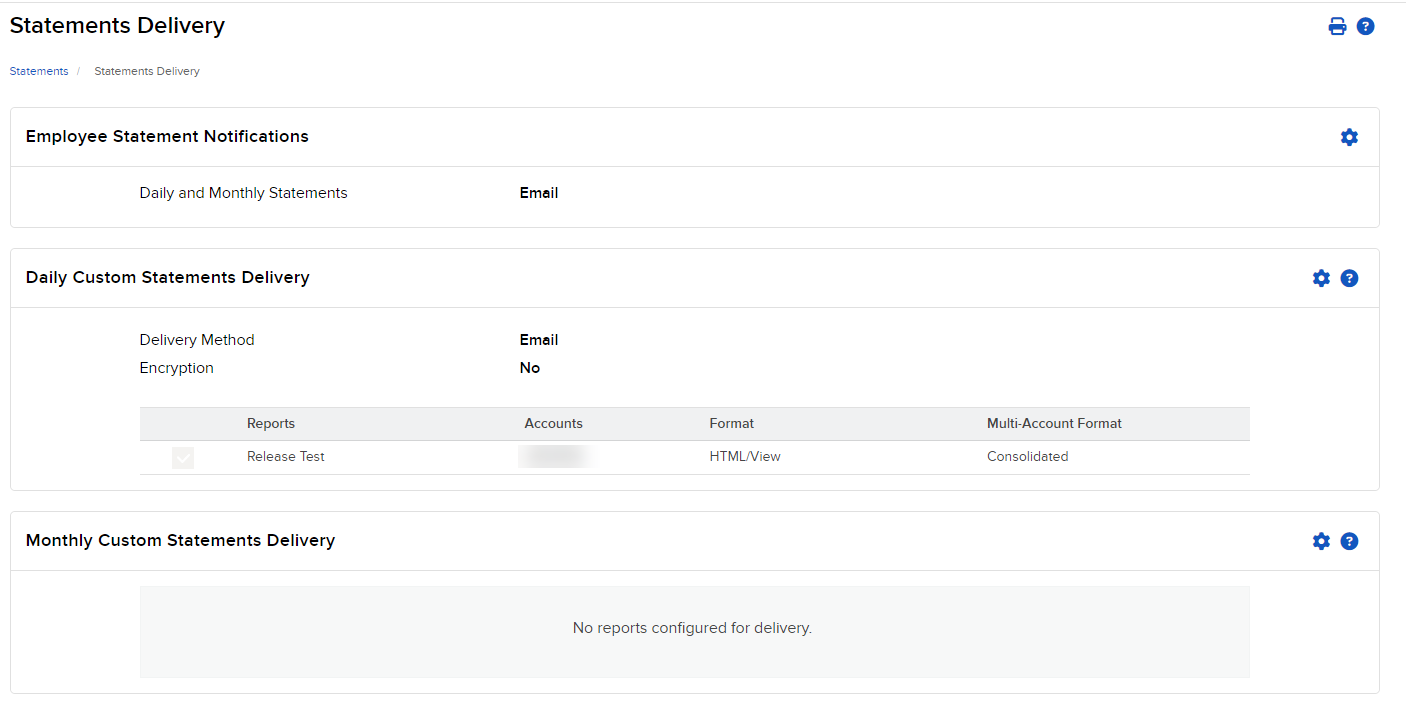
Task: Toggle the checkbox for Release Test report
Action: click(x=183, y=457)
